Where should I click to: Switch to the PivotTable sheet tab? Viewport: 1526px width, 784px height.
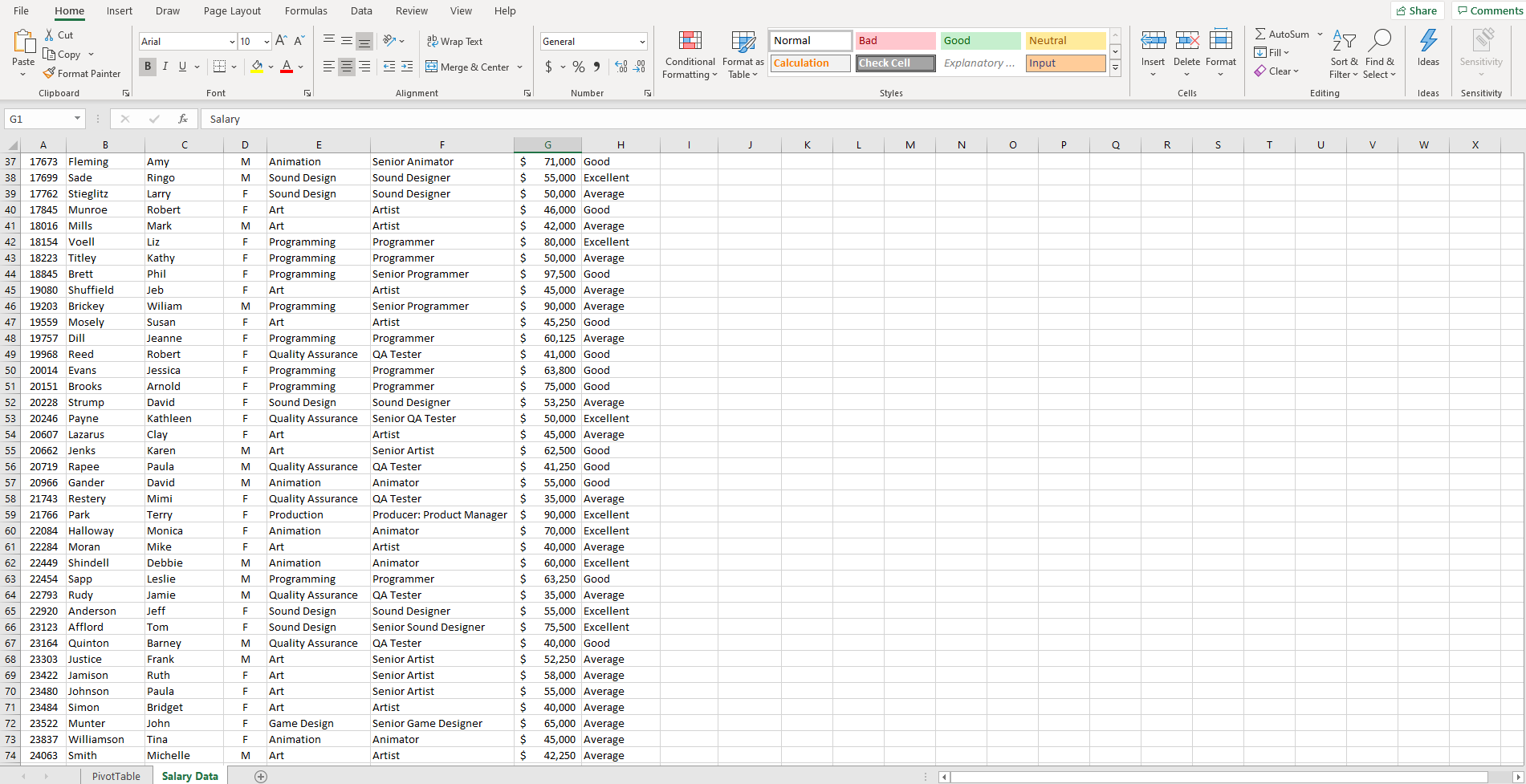116,776
